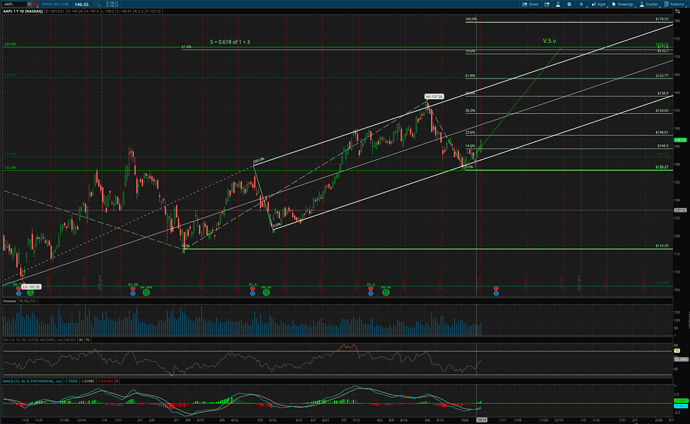Select the 'S = 0.618 of 1 + 3' annotation

[x=230, y=42]
